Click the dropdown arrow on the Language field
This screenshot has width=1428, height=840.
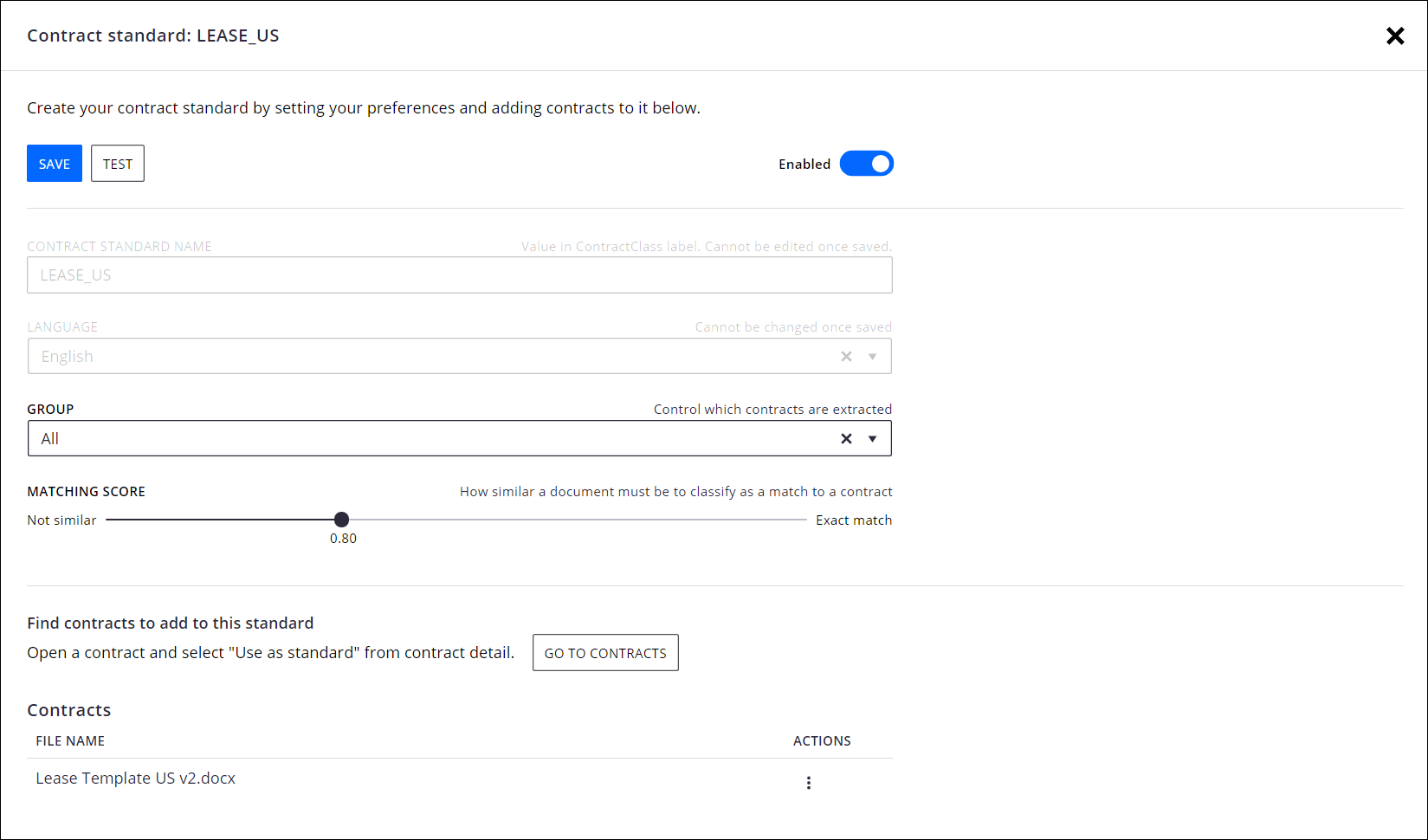pos(872,356)
